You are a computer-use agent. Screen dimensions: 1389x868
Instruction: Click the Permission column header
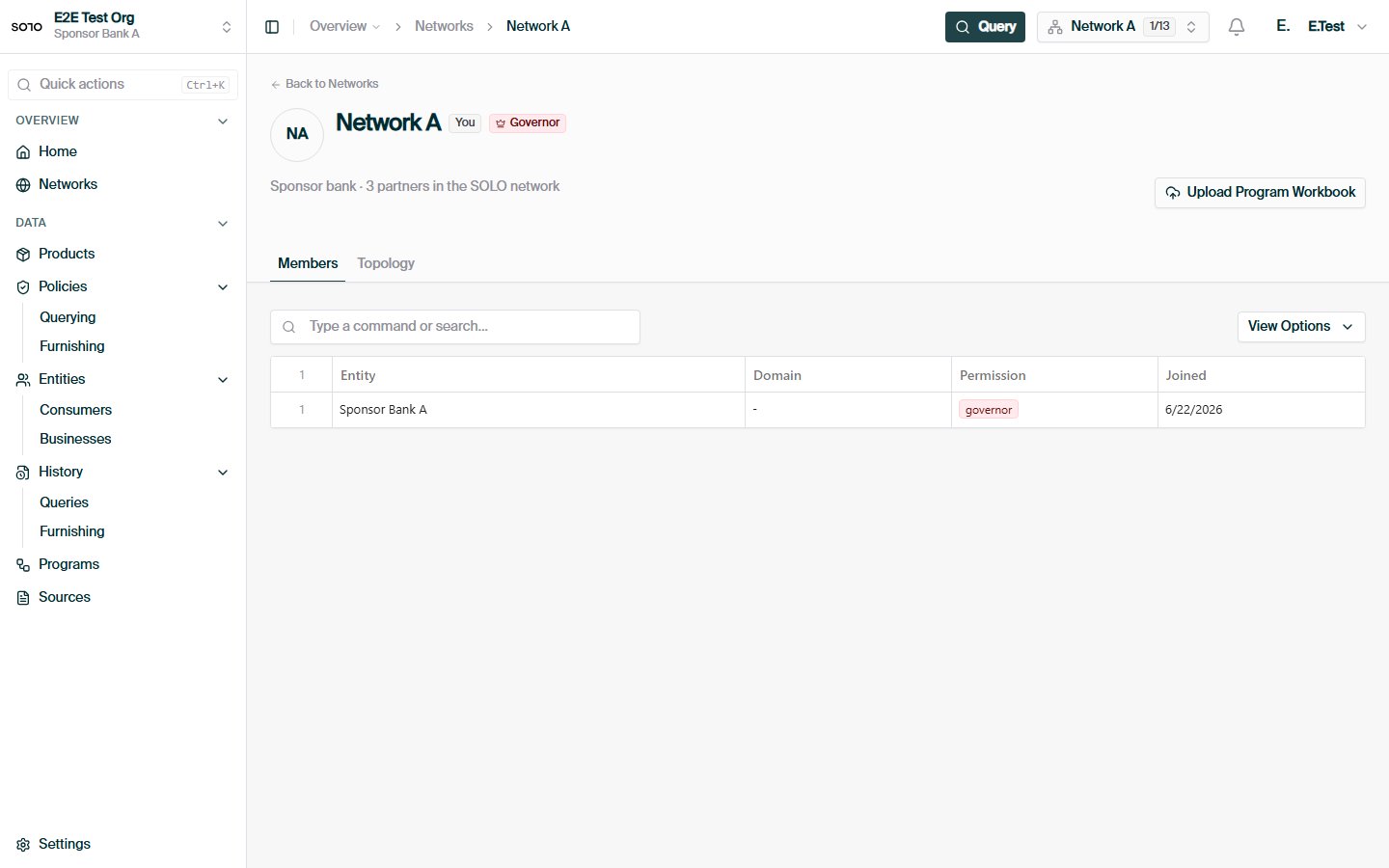click(x=1054, y=375)
